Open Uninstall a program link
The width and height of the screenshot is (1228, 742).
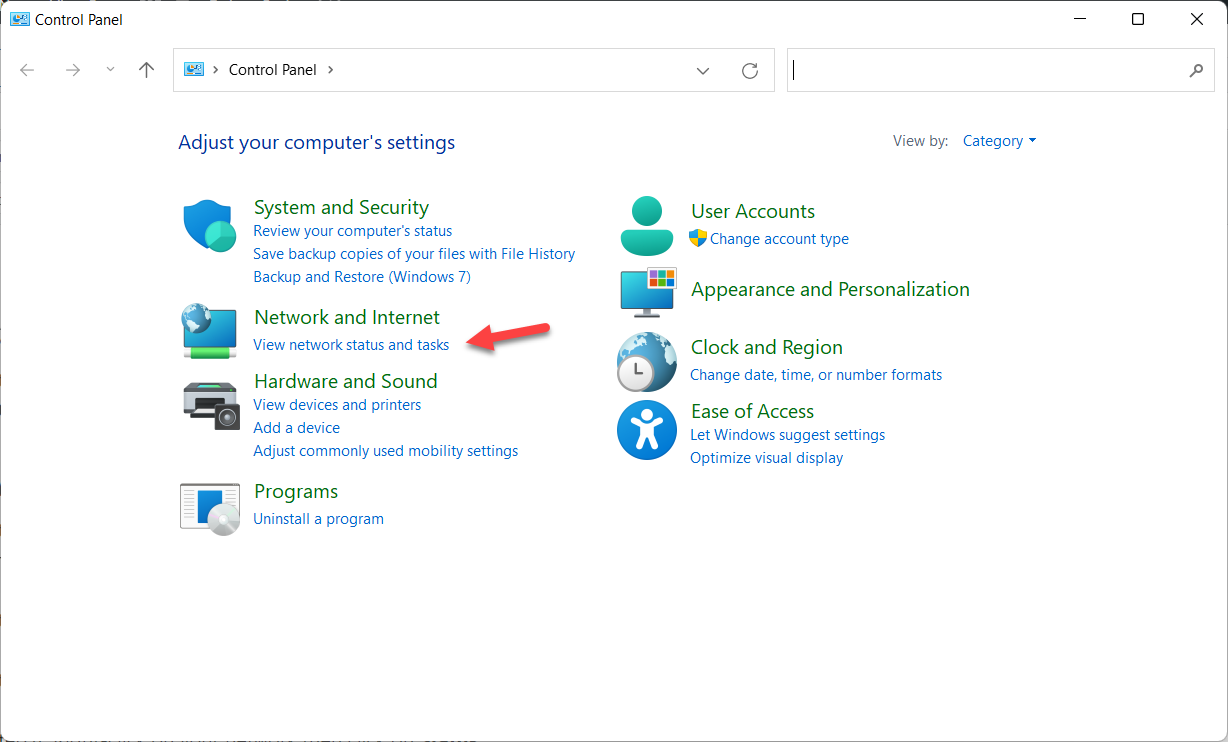point(318,519)
